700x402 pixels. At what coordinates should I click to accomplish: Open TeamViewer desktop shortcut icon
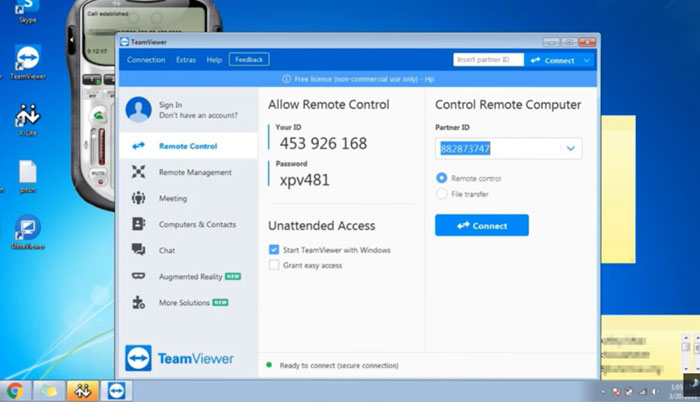pyautogui.click(x=27, y=61)
